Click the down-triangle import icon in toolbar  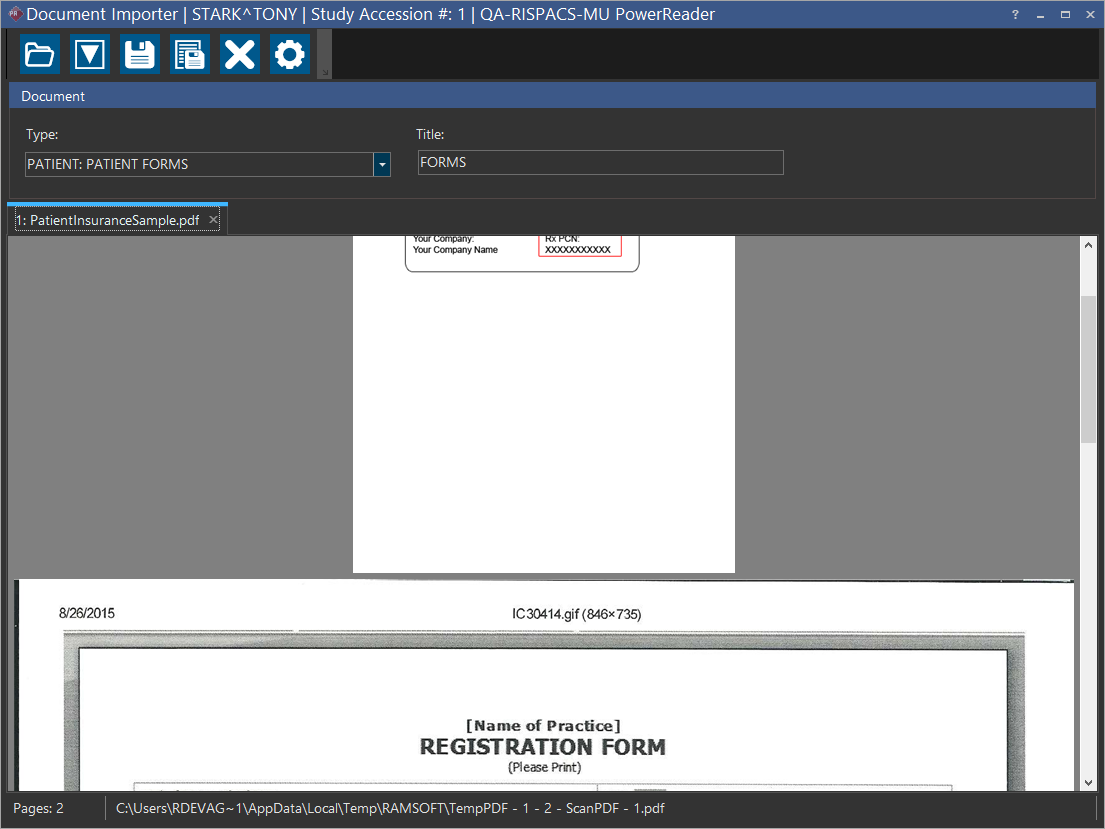point(90,54)
